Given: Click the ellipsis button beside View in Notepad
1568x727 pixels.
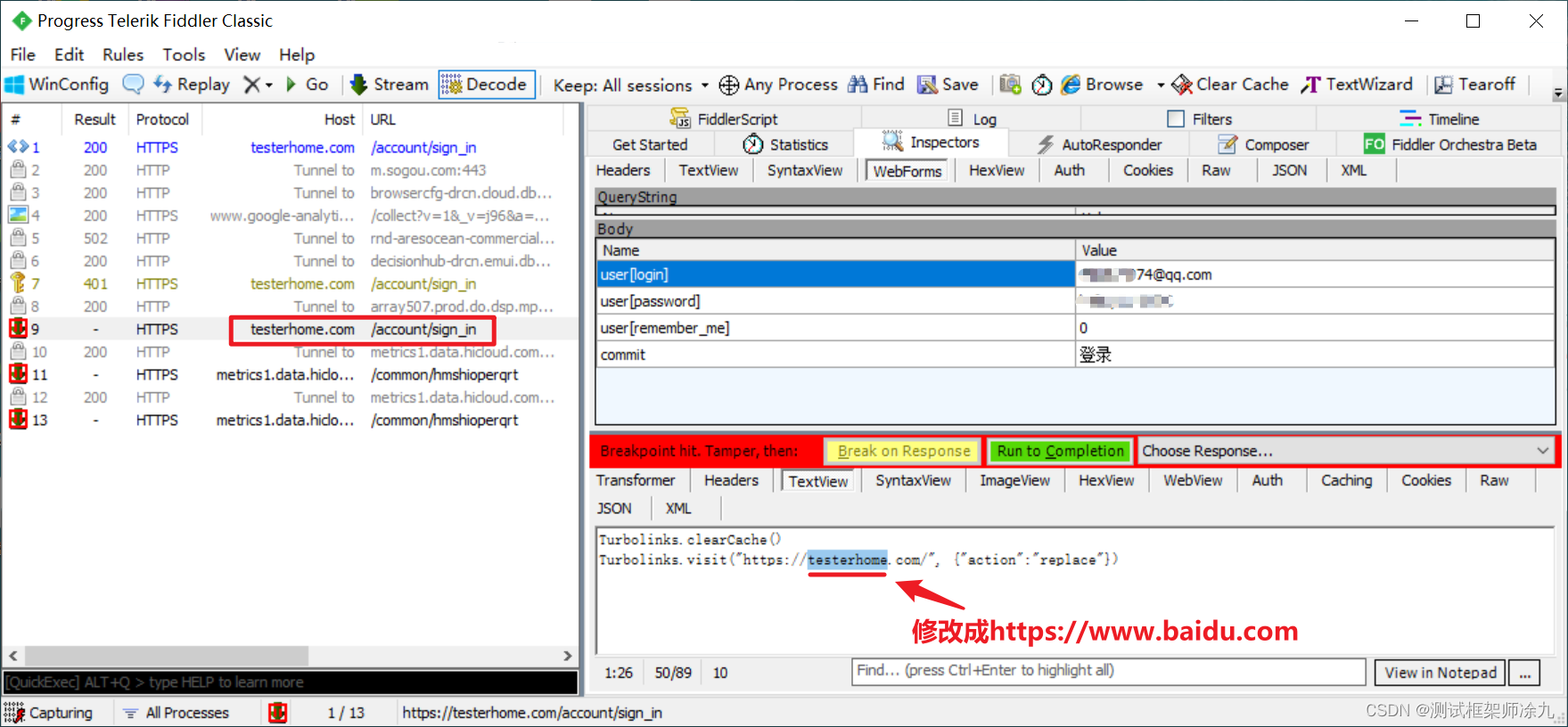Looking at the screenshot, I should 1525,673.
